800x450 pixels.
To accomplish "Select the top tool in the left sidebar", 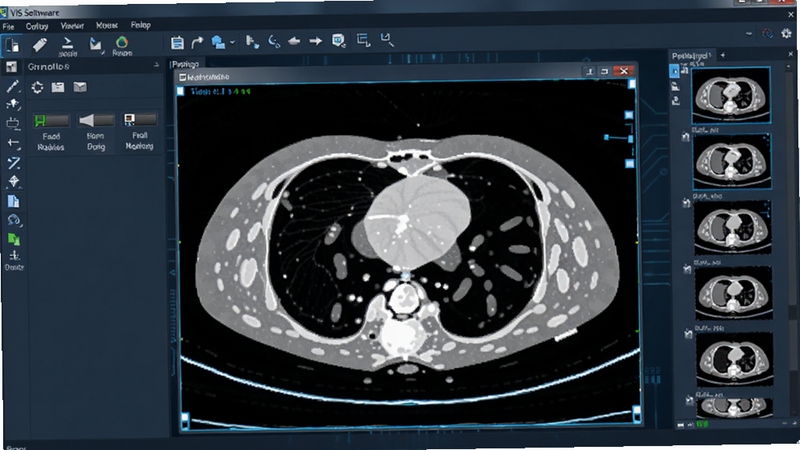I will tap(12, 67).
